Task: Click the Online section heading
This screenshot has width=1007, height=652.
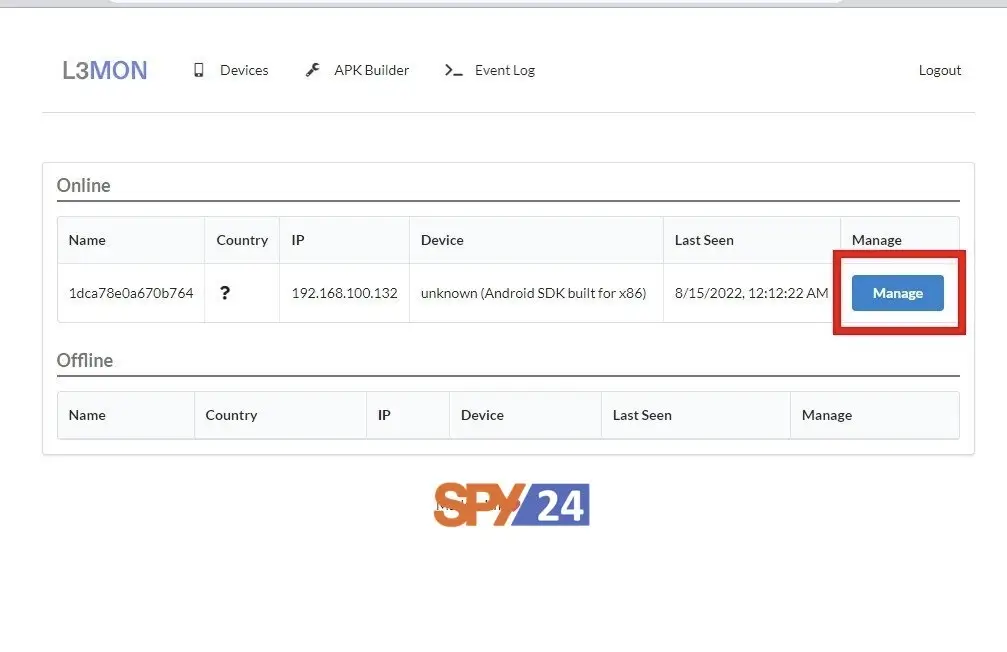Action: [x=83, y=185]
